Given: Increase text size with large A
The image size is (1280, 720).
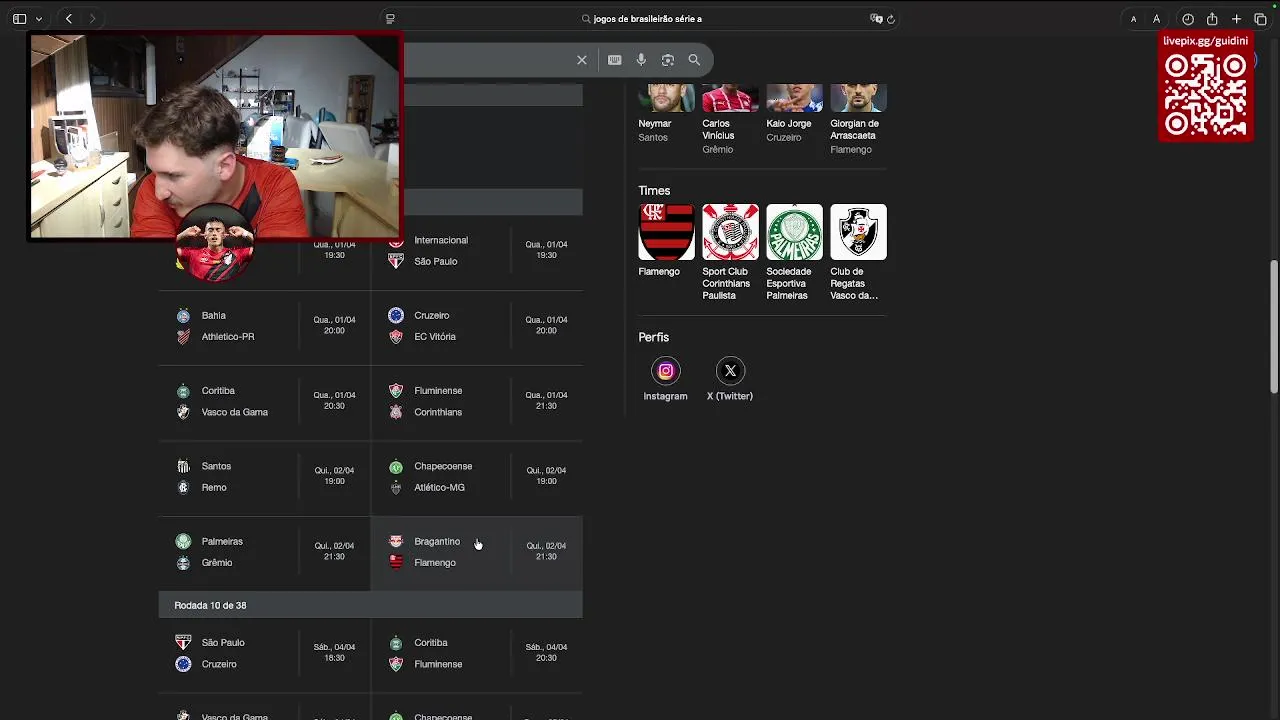Looking at the screenshot, I should tap(1156, 19).
